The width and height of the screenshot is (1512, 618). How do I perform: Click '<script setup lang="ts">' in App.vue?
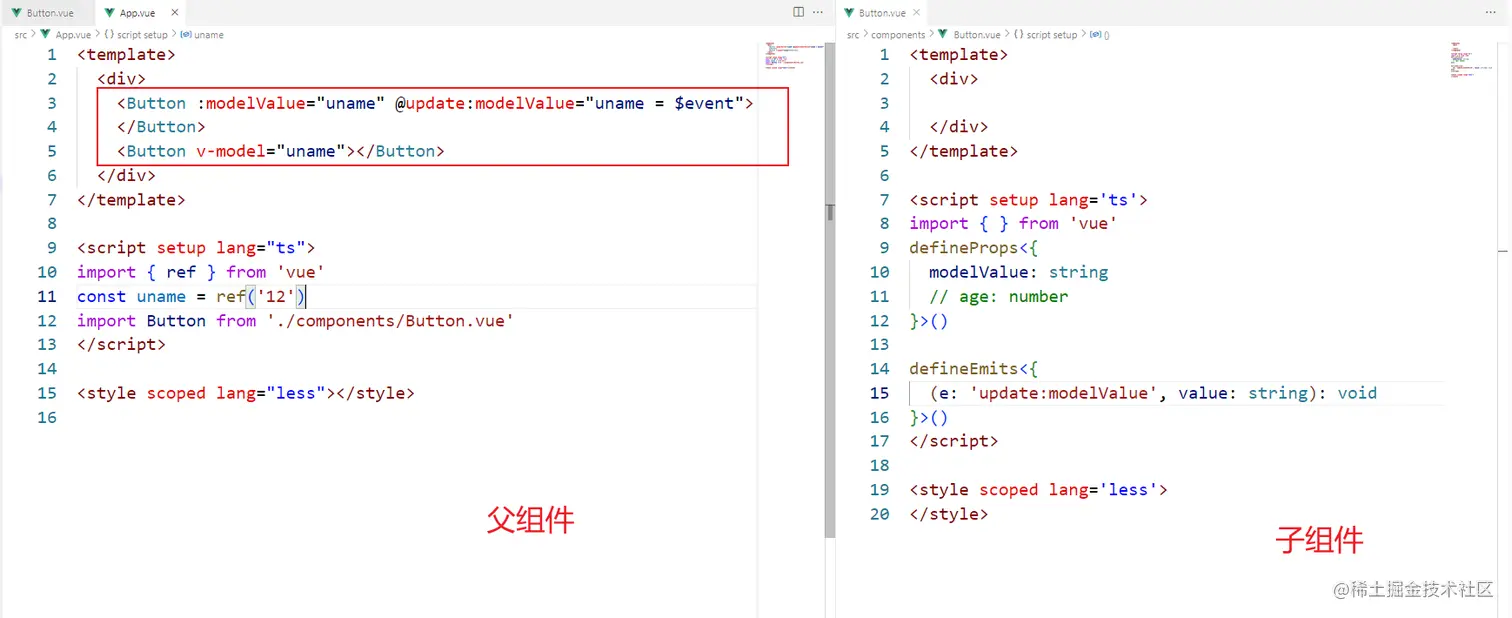[196, 248]
